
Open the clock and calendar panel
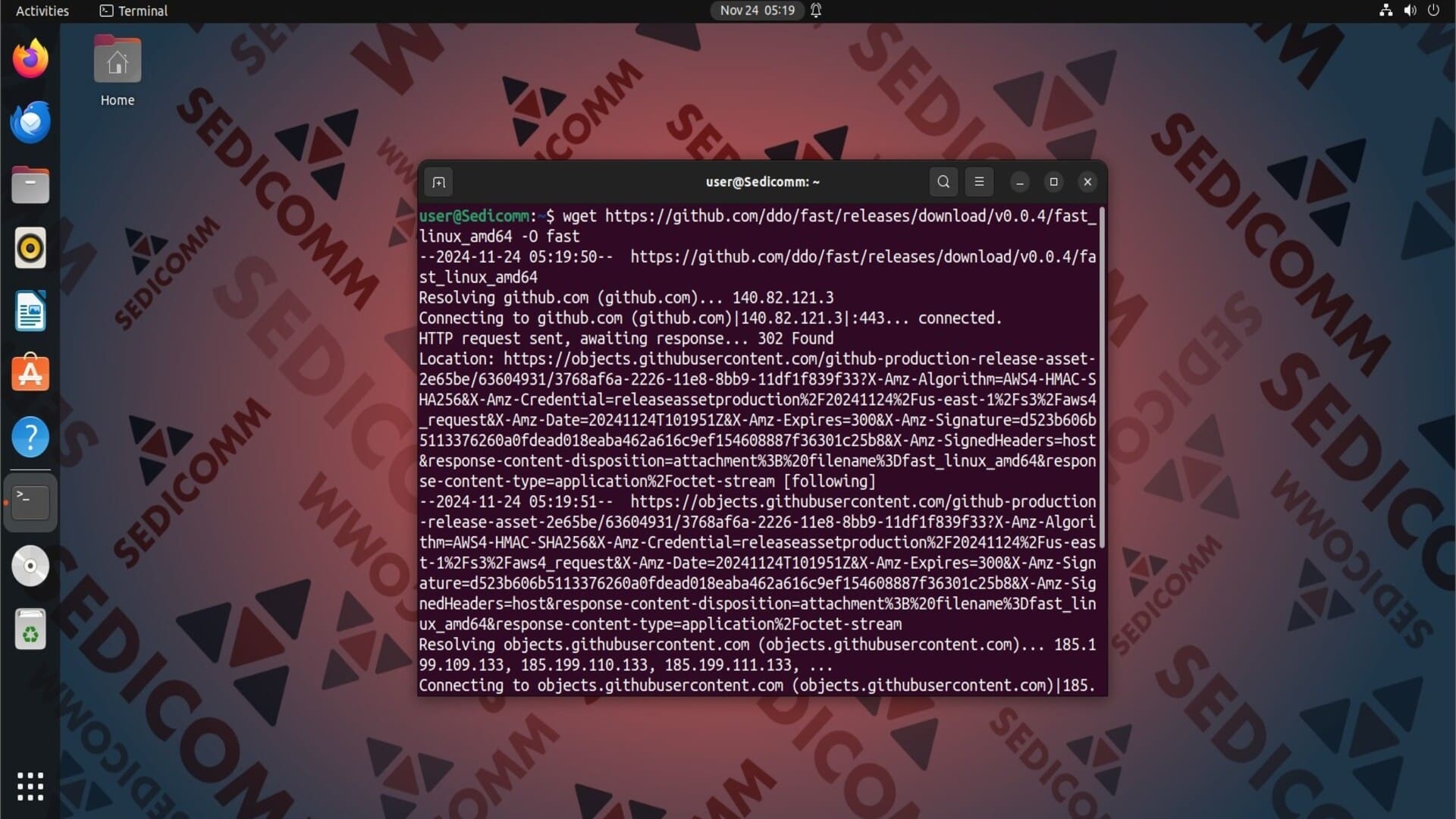tap(758, 11)
